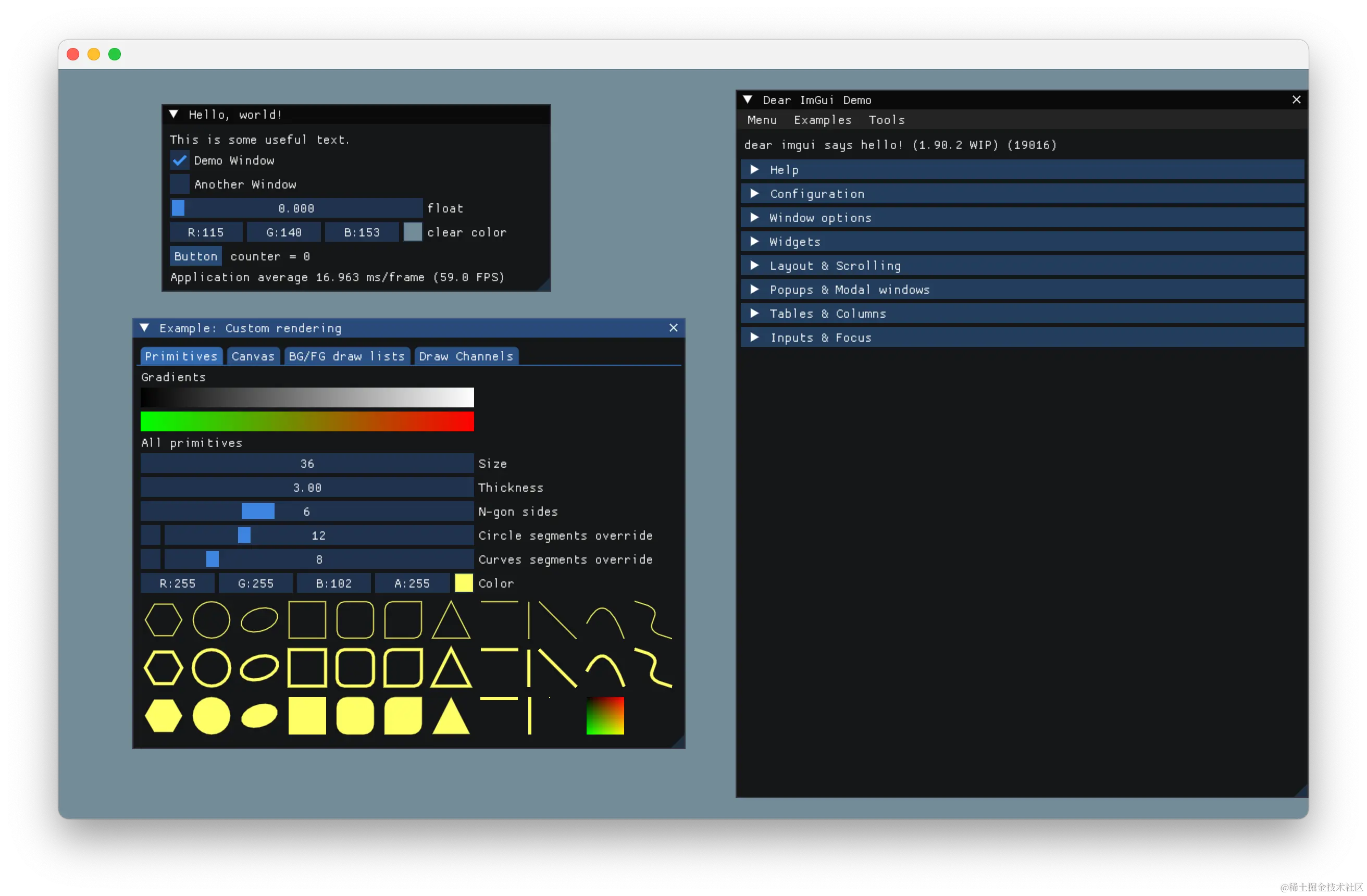The height and width of the screenshot is (896, 1367).
Task: Collapse the Custom rendering window triangle
Action: 145,328
